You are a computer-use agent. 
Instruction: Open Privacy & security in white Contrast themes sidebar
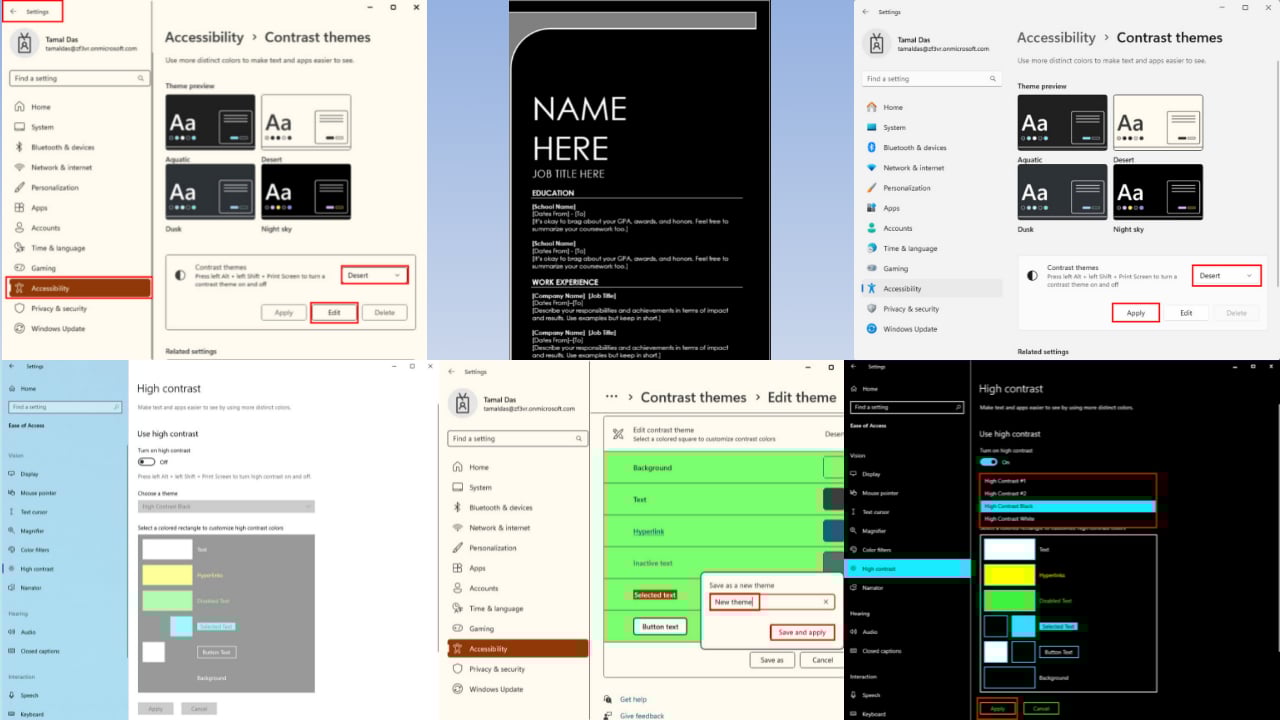tap(911, 309)
